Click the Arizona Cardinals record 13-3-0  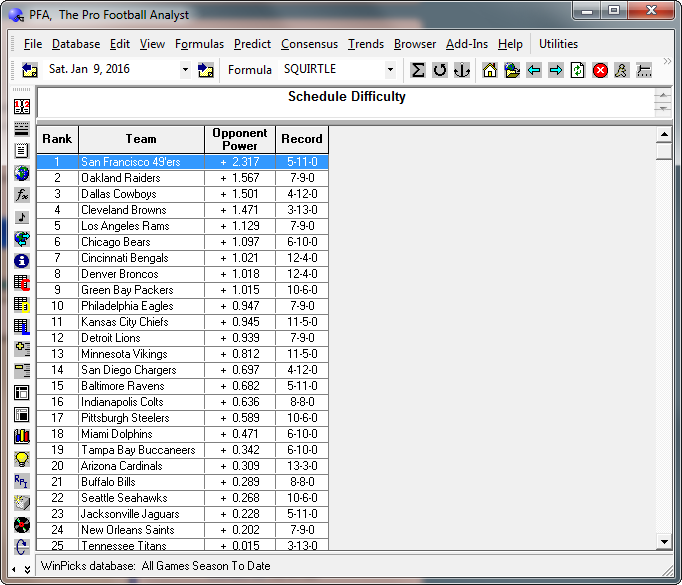(x=302, y=466)
